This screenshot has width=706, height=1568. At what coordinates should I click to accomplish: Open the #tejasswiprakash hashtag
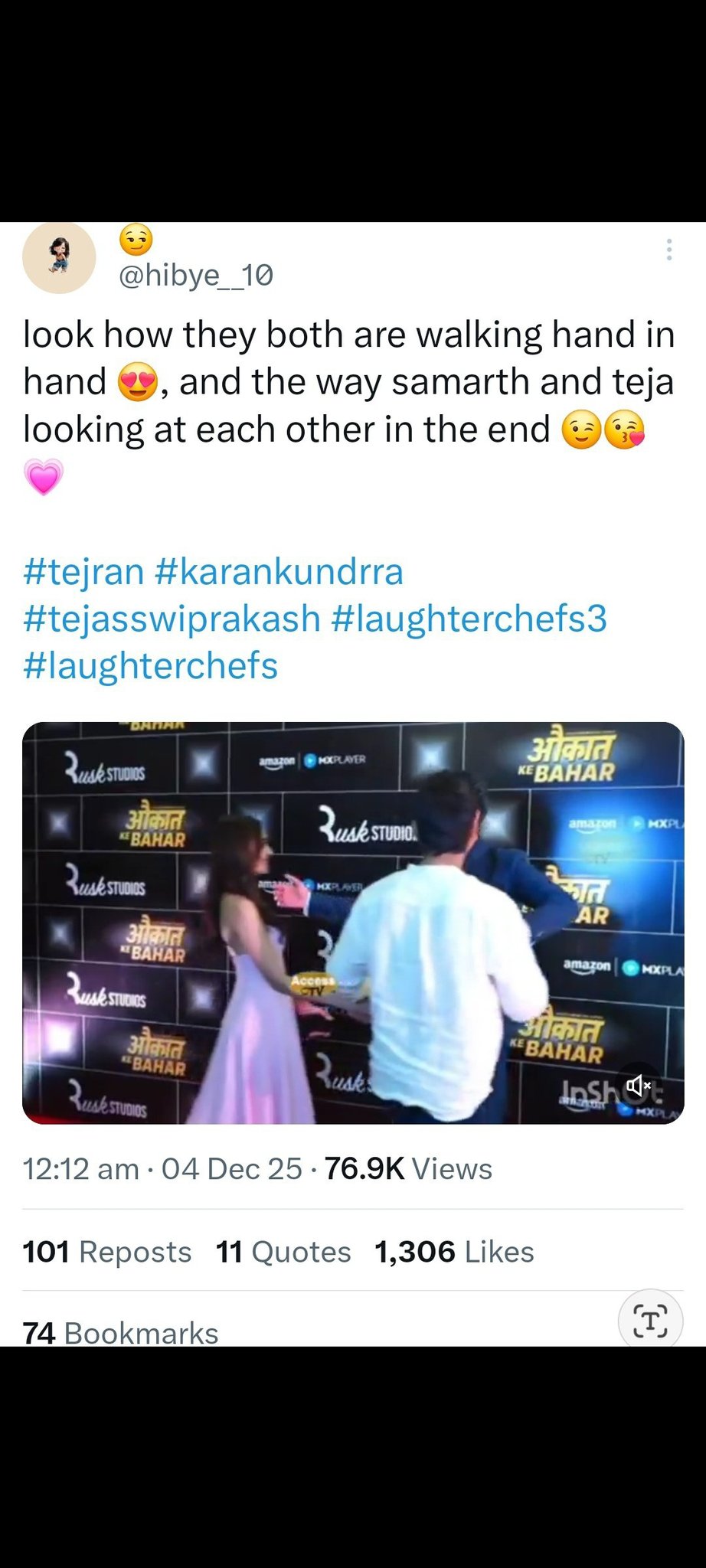click(172, 619)
